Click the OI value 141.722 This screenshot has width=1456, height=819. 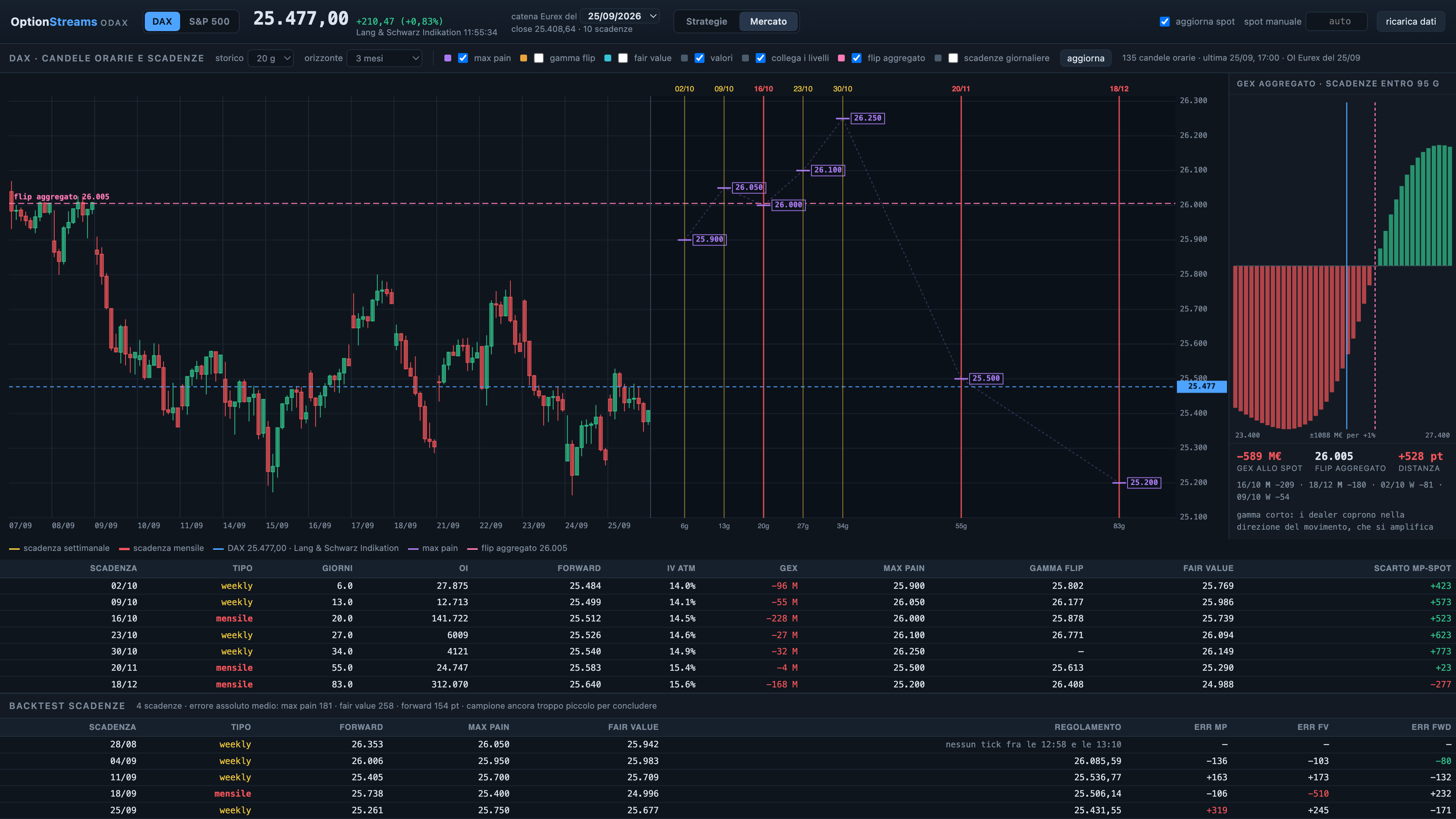point(449,619)
